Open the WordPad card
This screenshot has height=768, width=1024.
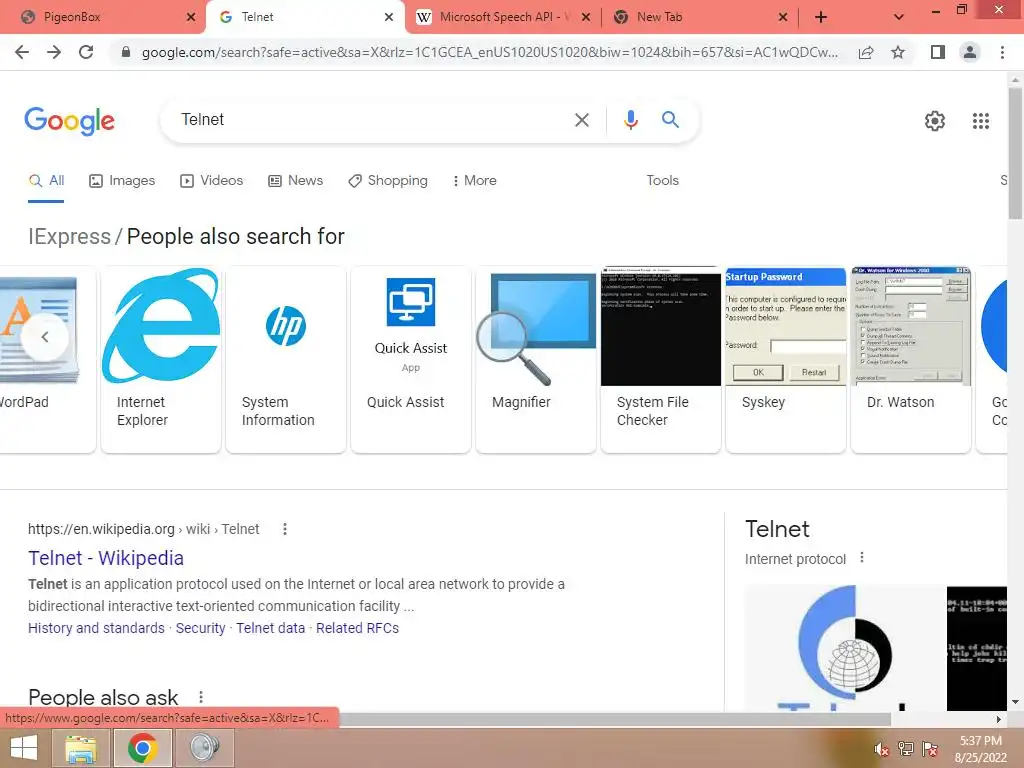48,359
